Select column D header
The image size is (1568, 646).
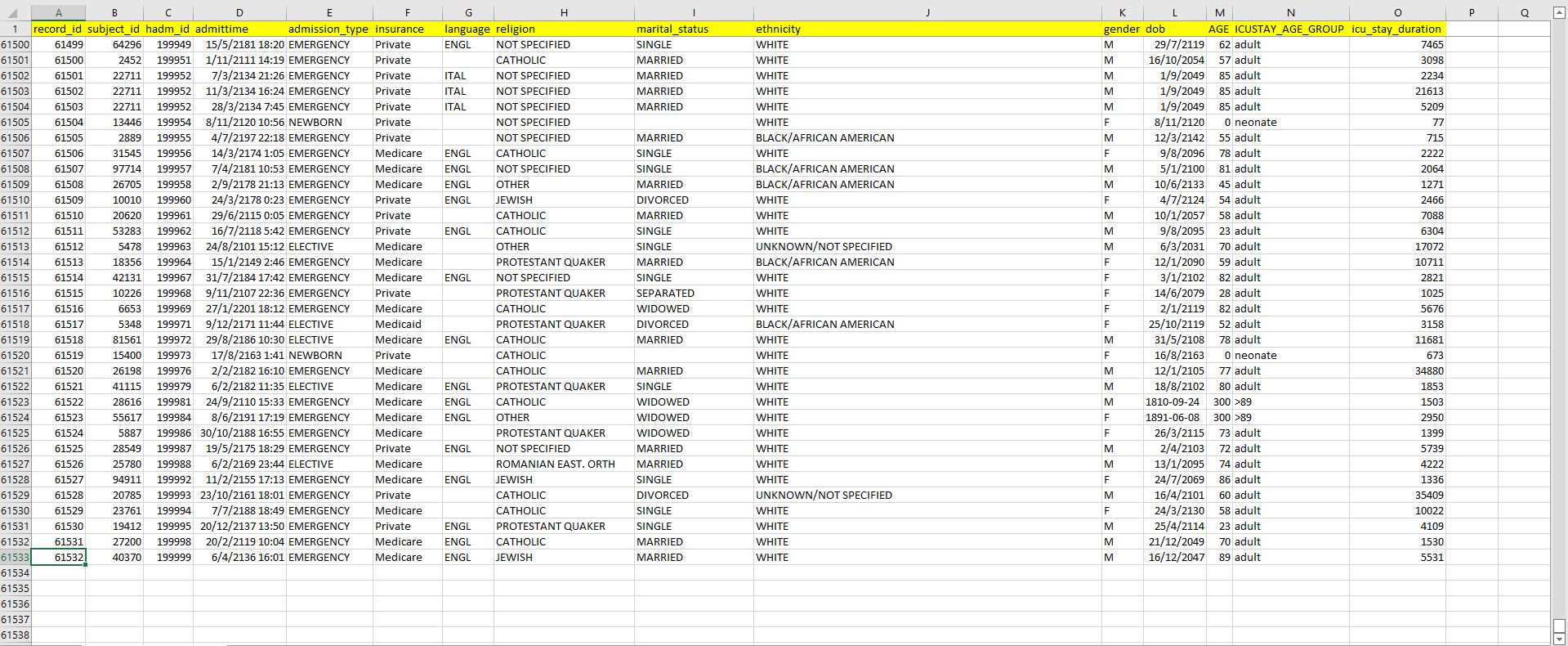(239, 12)
